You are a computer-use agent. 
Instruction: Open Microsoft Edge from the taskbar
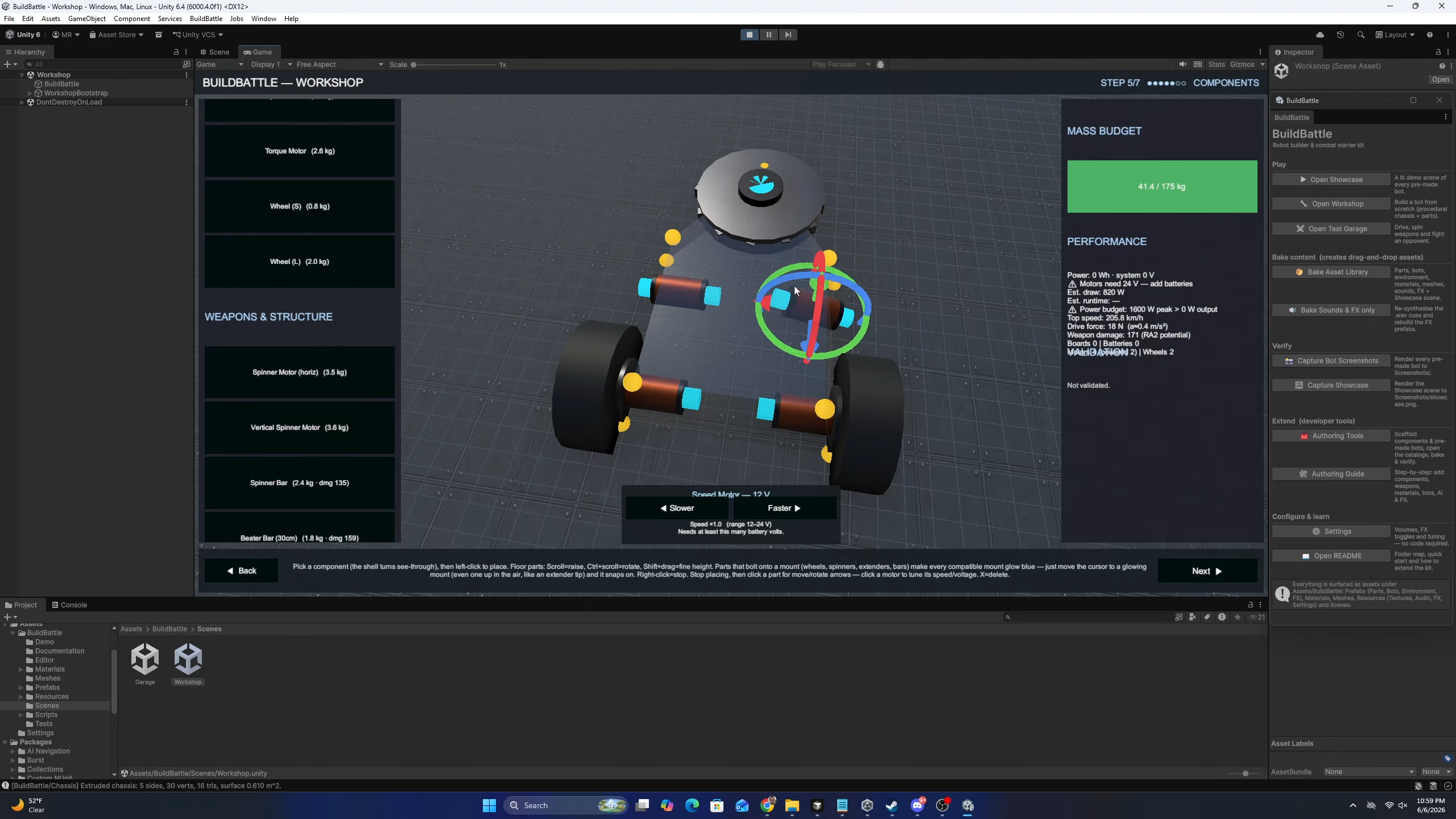[692, 805]
